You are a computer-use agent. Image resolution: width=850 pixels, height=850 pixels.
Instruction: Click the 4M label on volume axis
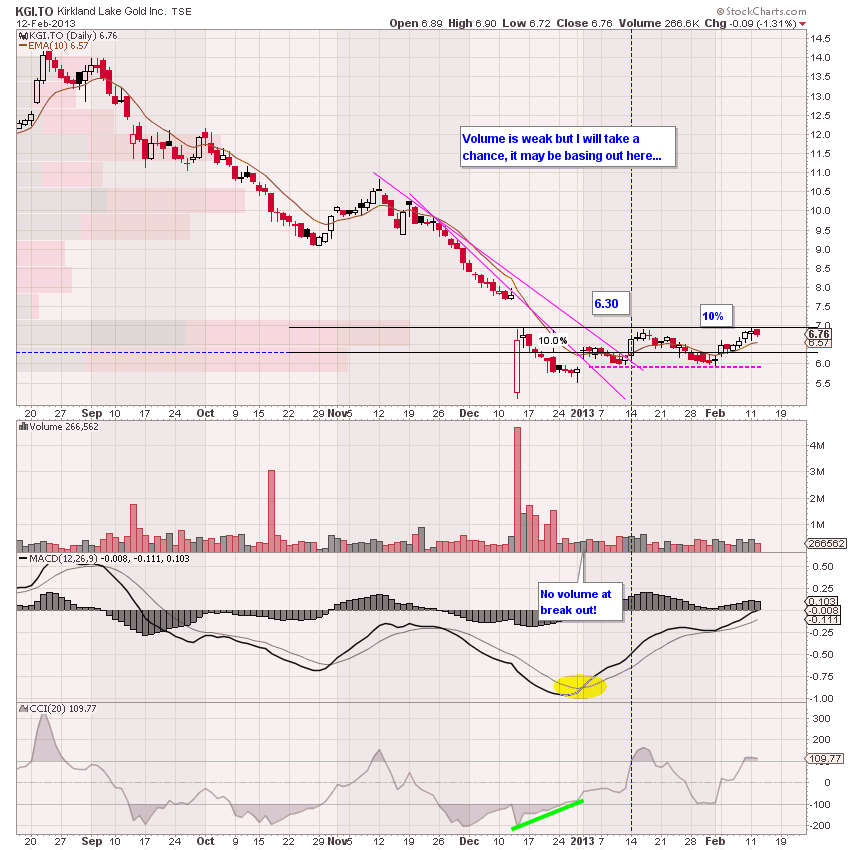pyautogui.click(x=817, y=446)
